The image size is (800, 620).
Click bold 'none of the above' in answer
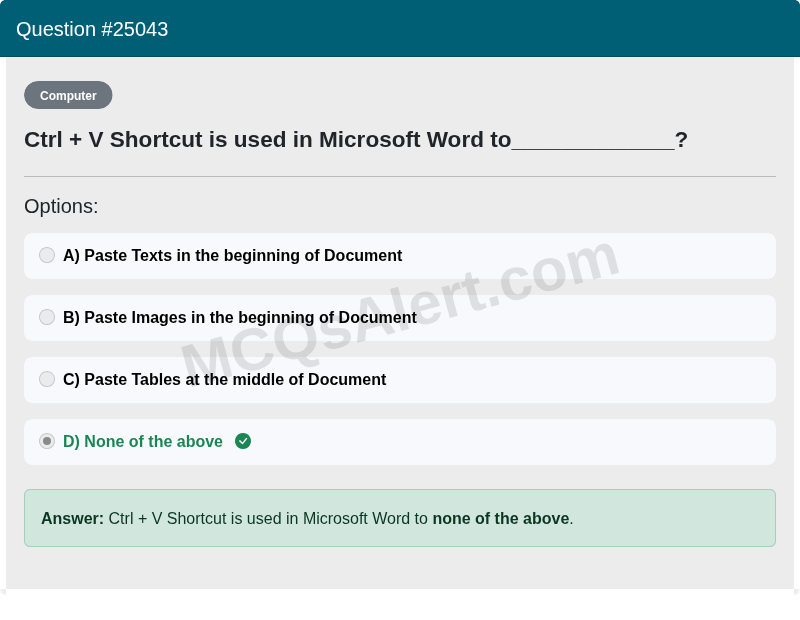click(501, 518)
